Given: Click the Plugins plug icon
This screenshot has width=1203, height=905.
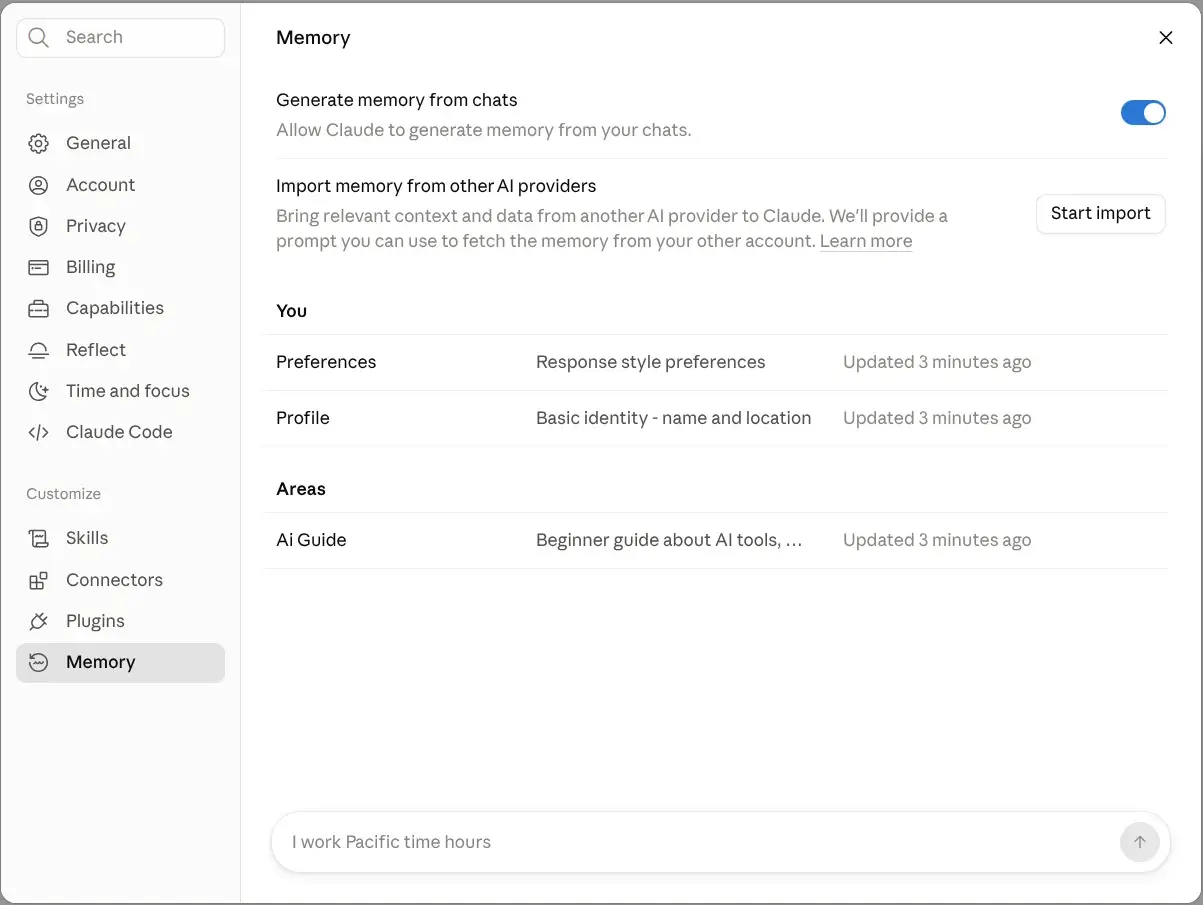Looking at the screenshot, I should pos(38,622).
